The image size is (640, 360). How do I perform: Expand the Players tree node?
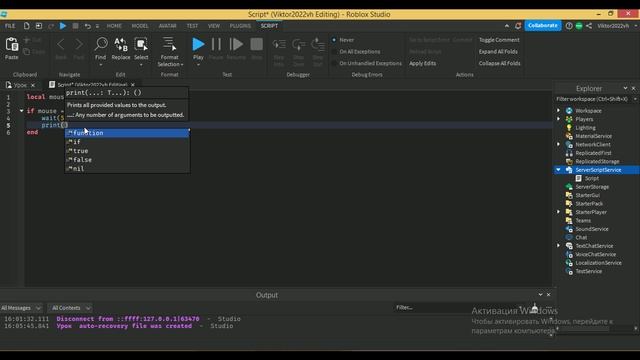558,119
